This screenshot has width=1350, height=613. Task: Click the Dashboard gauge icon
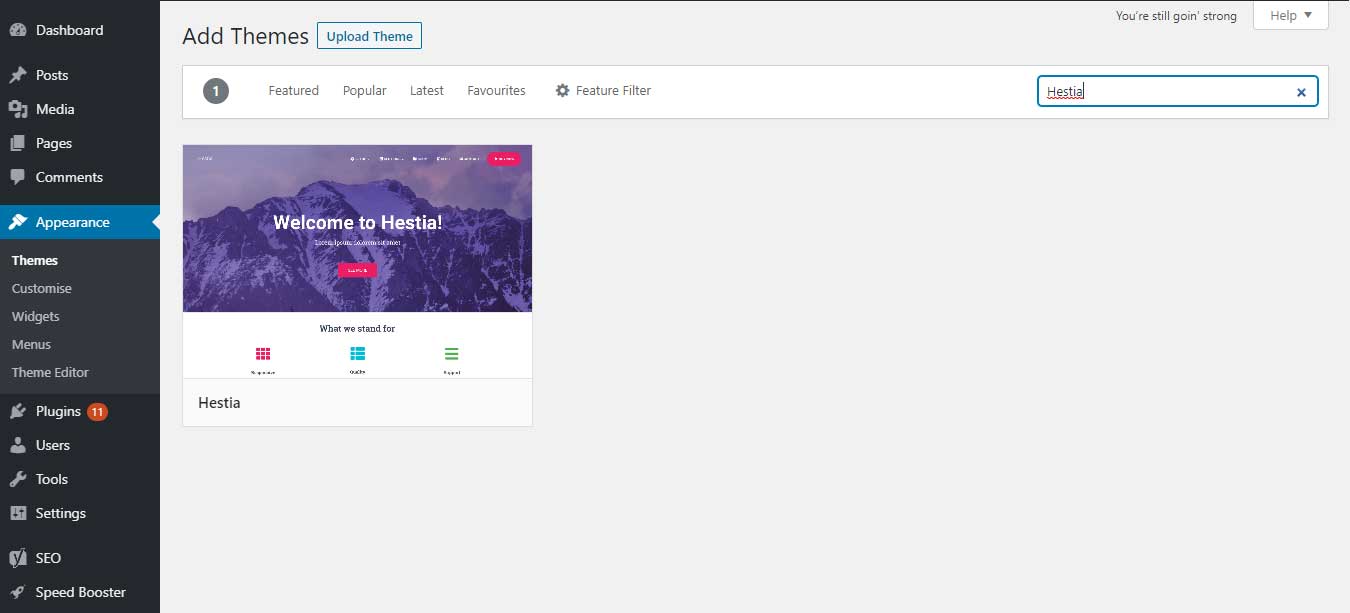tap(18, 30)
